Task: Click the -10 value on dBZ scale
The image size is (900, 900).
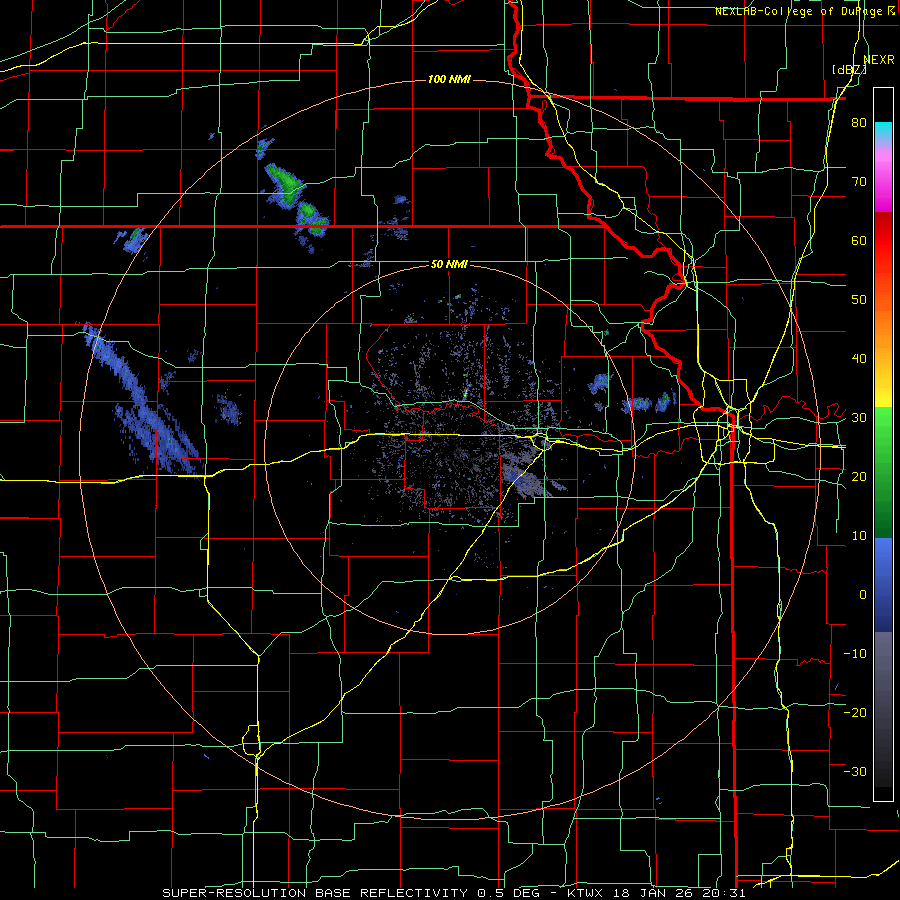Action: coord(855,653)
